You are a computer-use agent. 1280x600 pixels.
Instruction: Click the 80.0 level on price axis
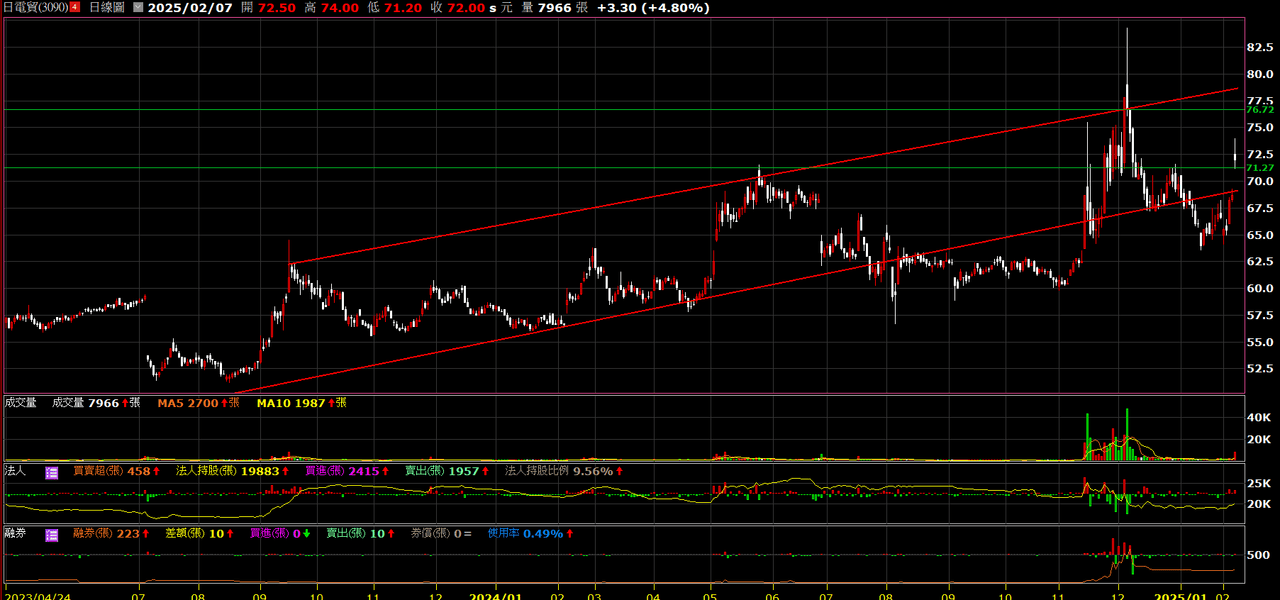pos(1259,74)
